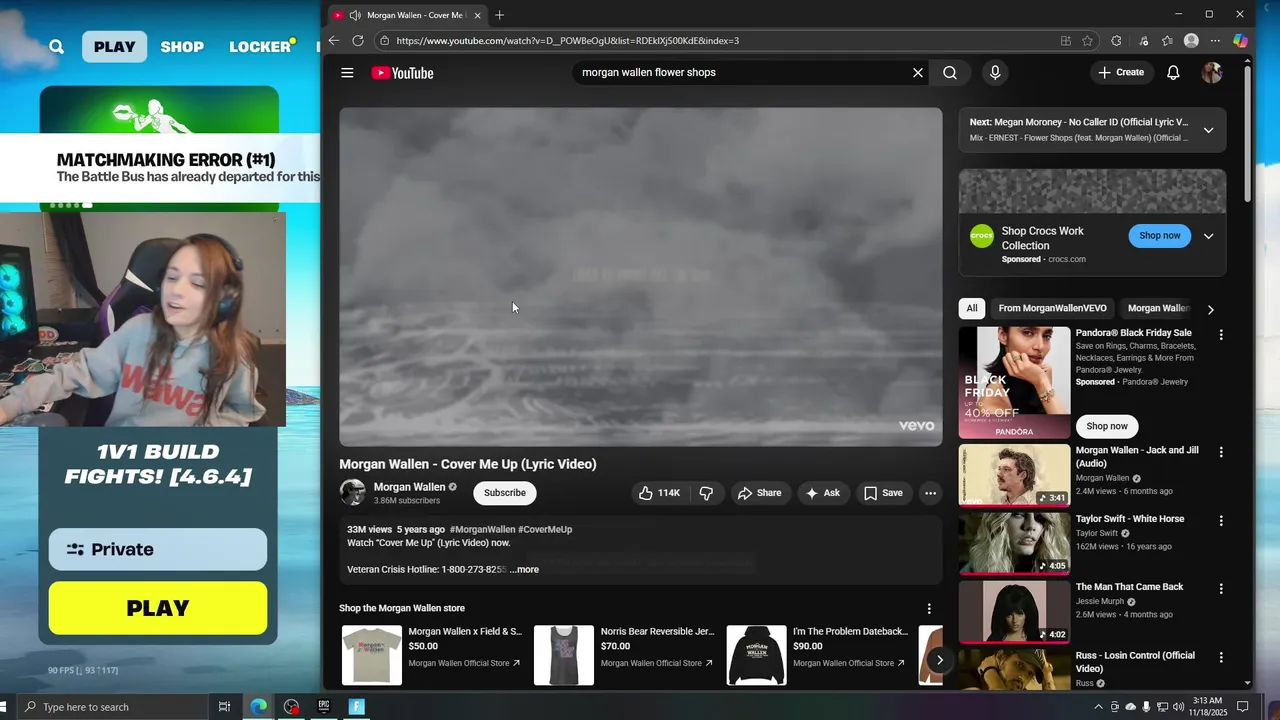Open options for Pandora Black Friday ad
This screenshot has width=1280, height=720.
pos(1221,335)
